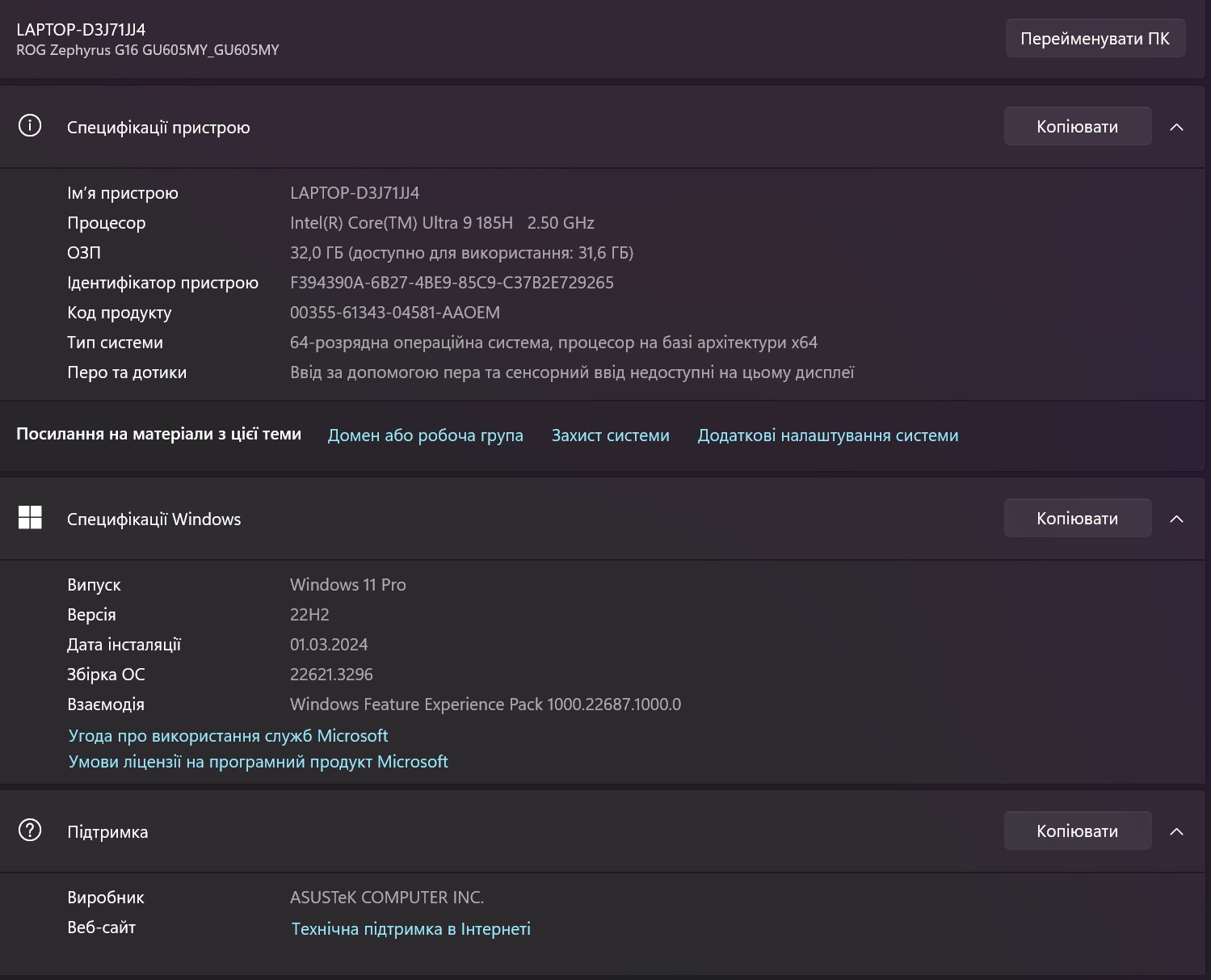Click the ROG Zephyrus G16 model text
1211x980 pixels.
pyautogui.click(x=148, y=50)
